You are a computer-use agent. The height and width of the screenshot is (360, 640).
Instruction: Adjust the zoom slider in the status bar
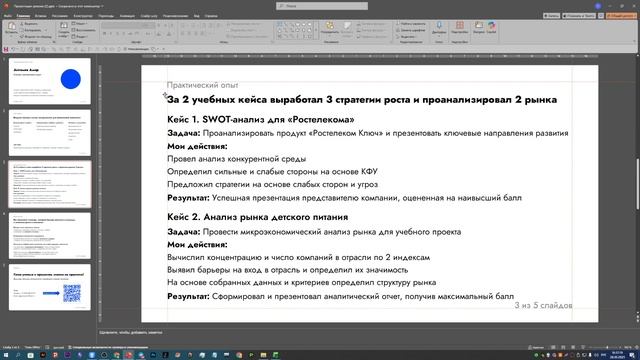click(x=607, y=347)
